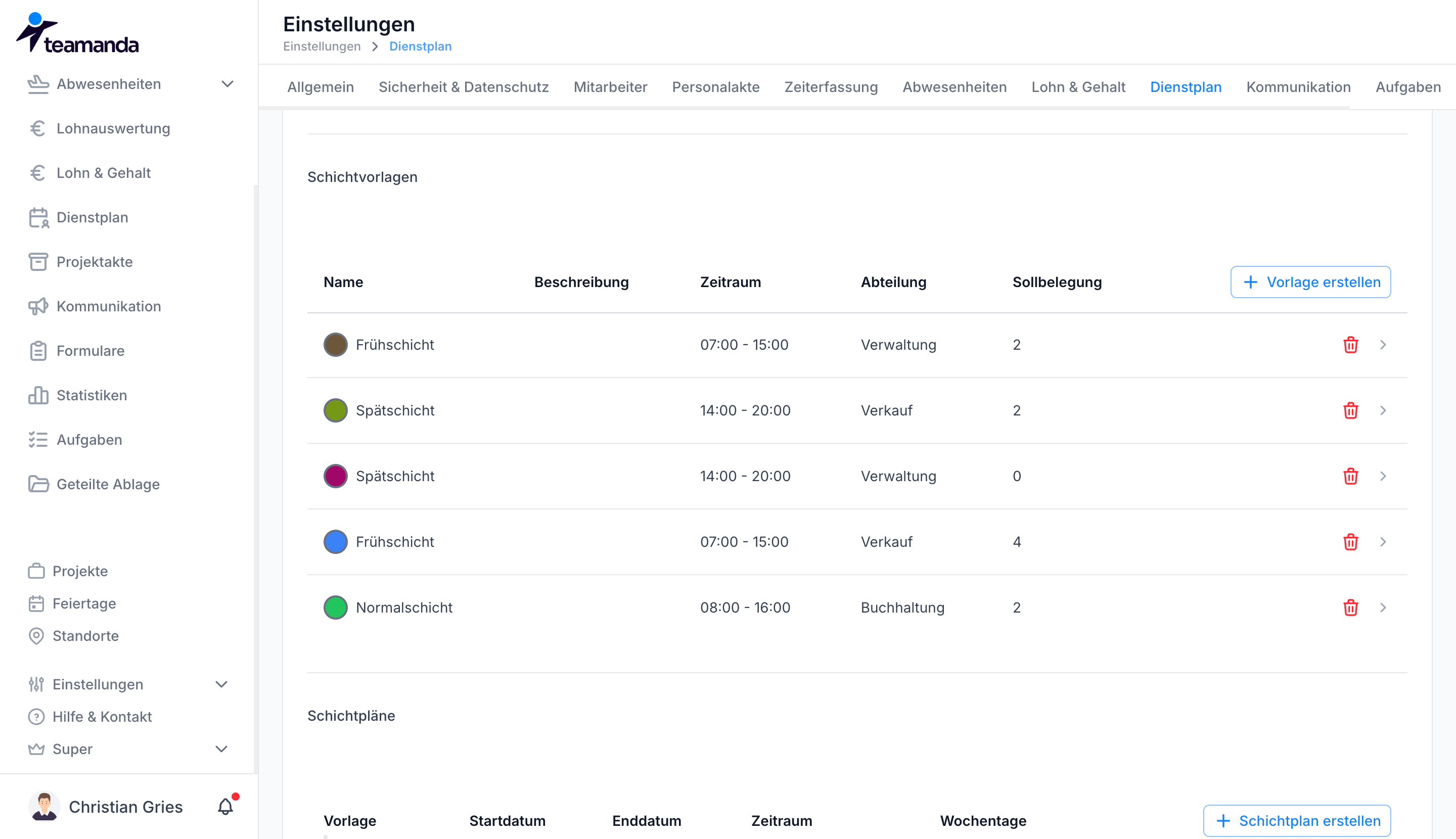Click the Formulare clipboard icon

[x=38, y=351]
